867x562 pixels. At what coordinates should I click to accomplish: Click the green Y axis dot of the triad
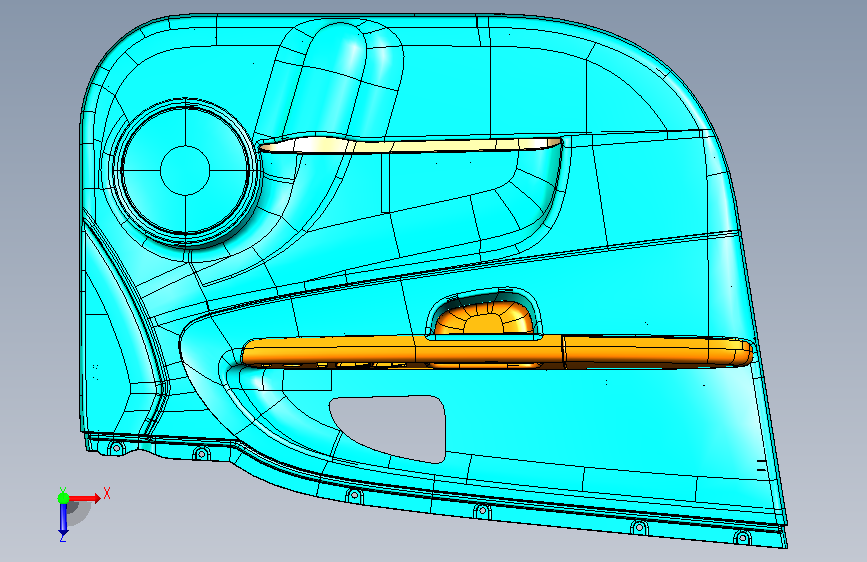(64, 498)
